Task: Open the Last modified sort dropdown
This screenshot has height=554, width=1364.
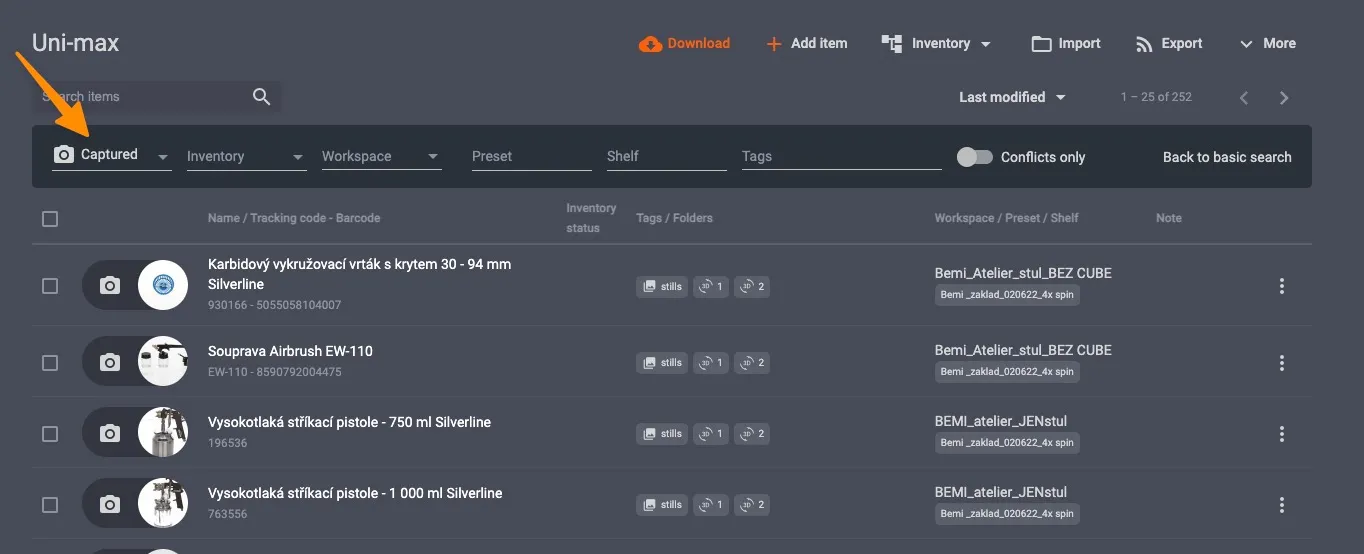Action: (1012, 97)
